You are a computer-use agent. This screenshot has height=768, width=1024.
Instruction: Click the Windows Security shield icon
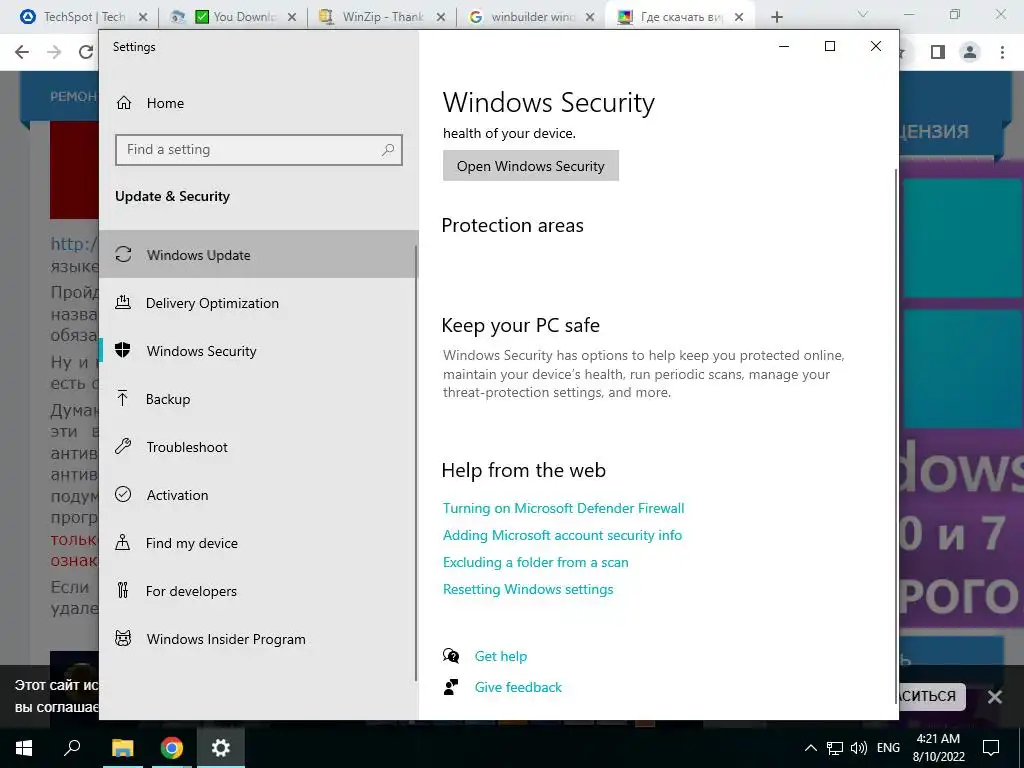(123, 351)
